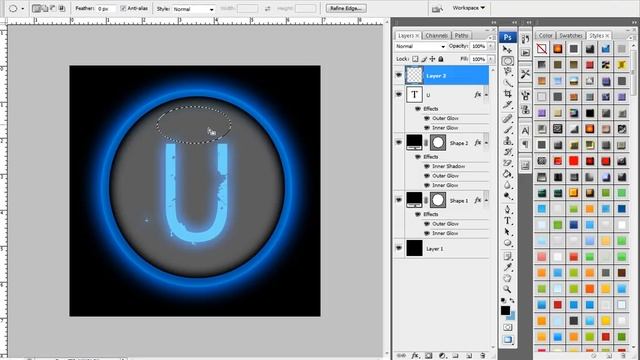This screenshot has width=640, height=360.
Task: Select the Slice tool
Action: [x=507, y=105]
